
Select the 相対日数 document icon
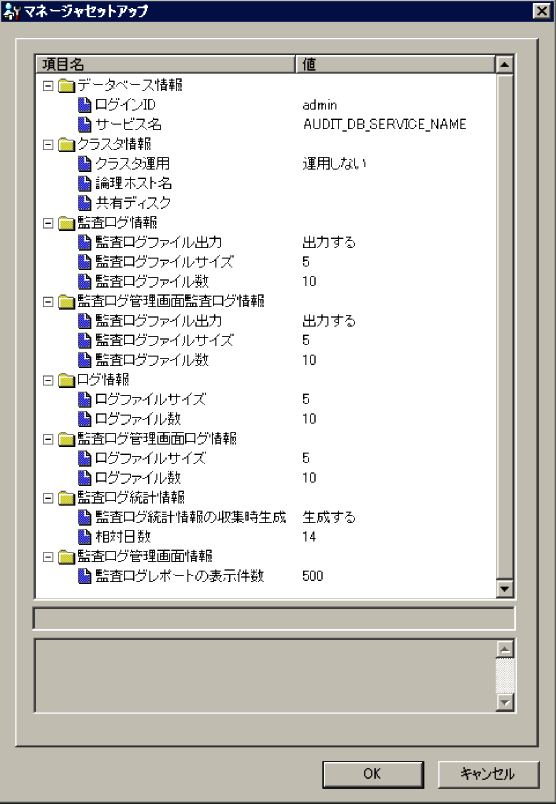84,537
